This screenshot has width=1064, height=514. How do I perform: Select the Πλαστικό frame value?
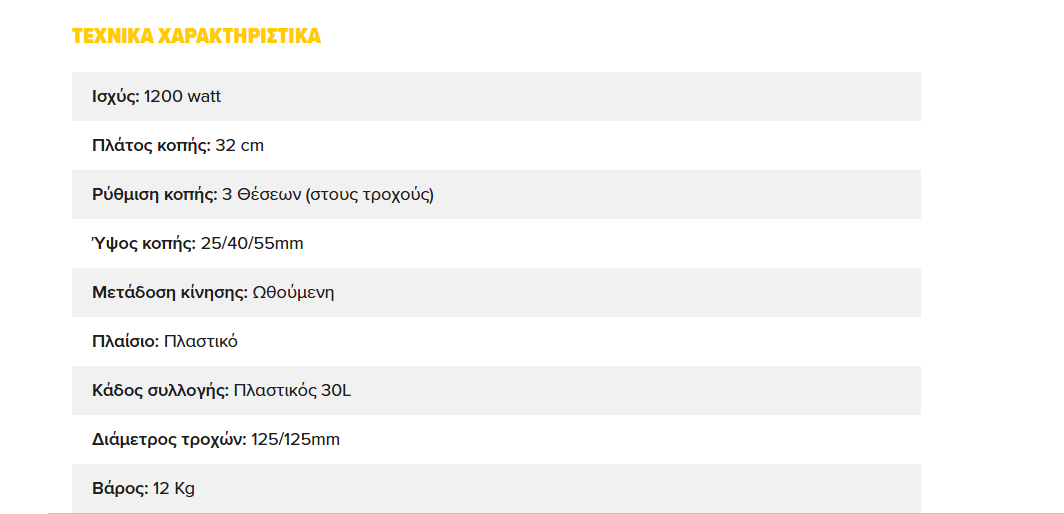pyautogui.click(x=201, y=342)
